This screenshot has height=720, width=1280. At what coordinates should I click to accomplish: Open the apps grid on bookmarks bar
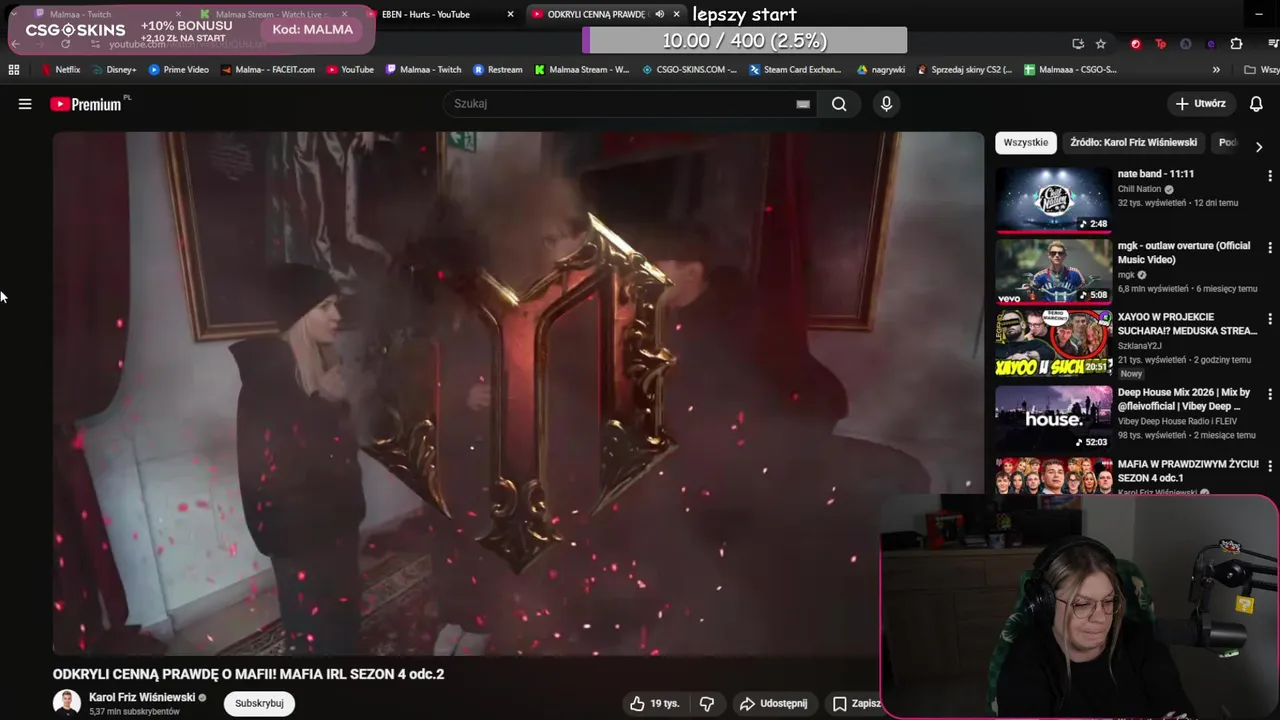pos(13,70)
